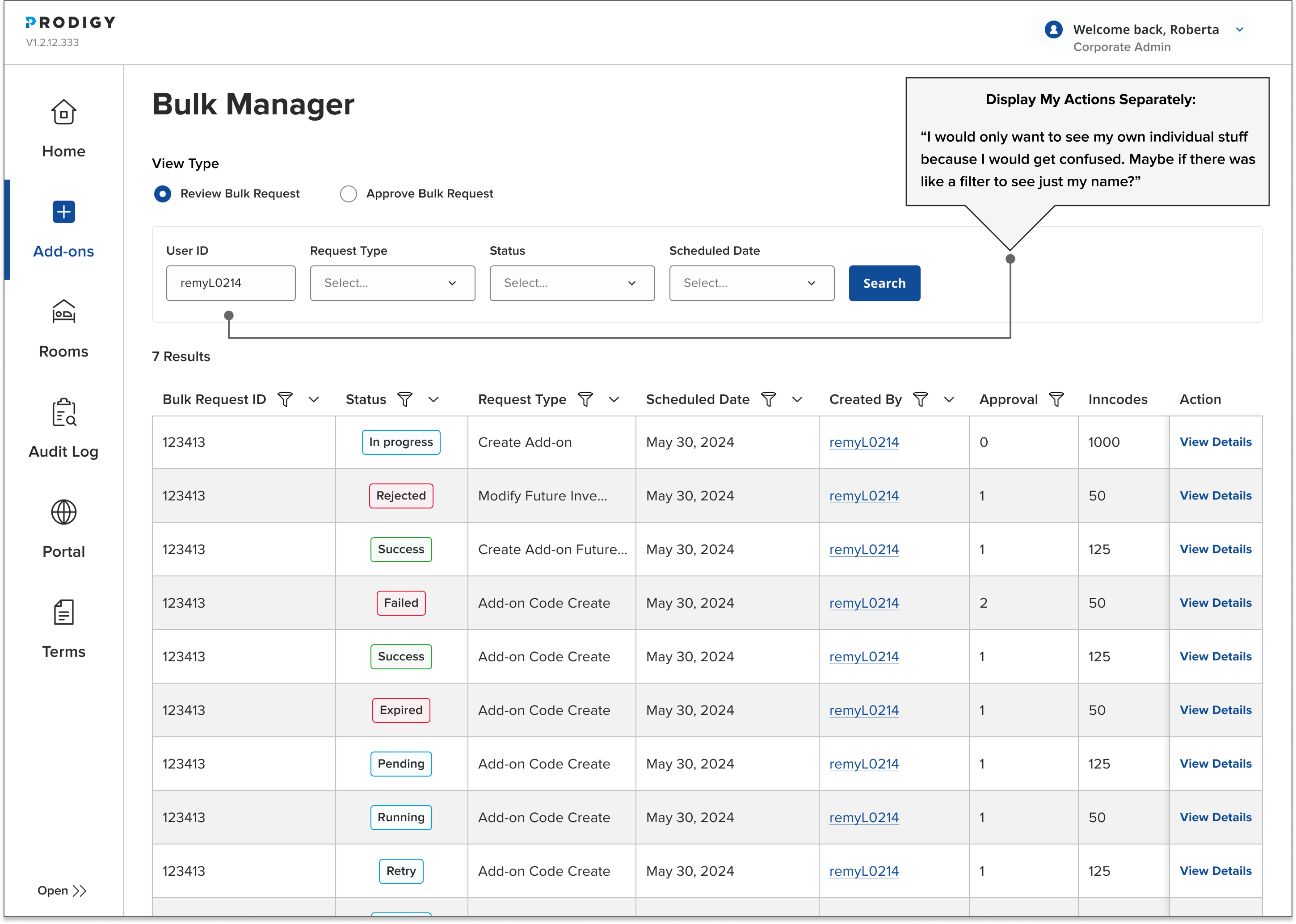
Task: Select Approve Bulk Request radio button
Action: 348,194
